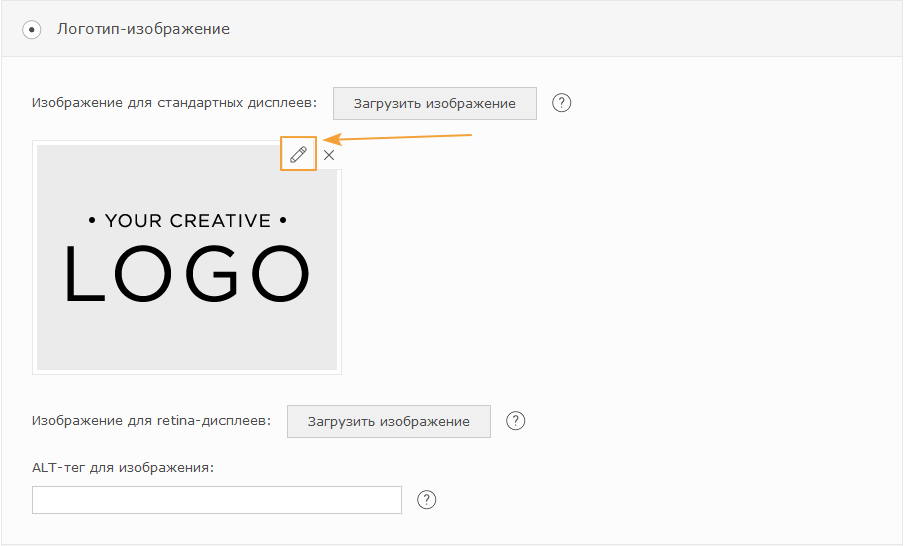
Task: Click the Изображение для стандартных дисплеев label
Action: click(x=174, y=103)
